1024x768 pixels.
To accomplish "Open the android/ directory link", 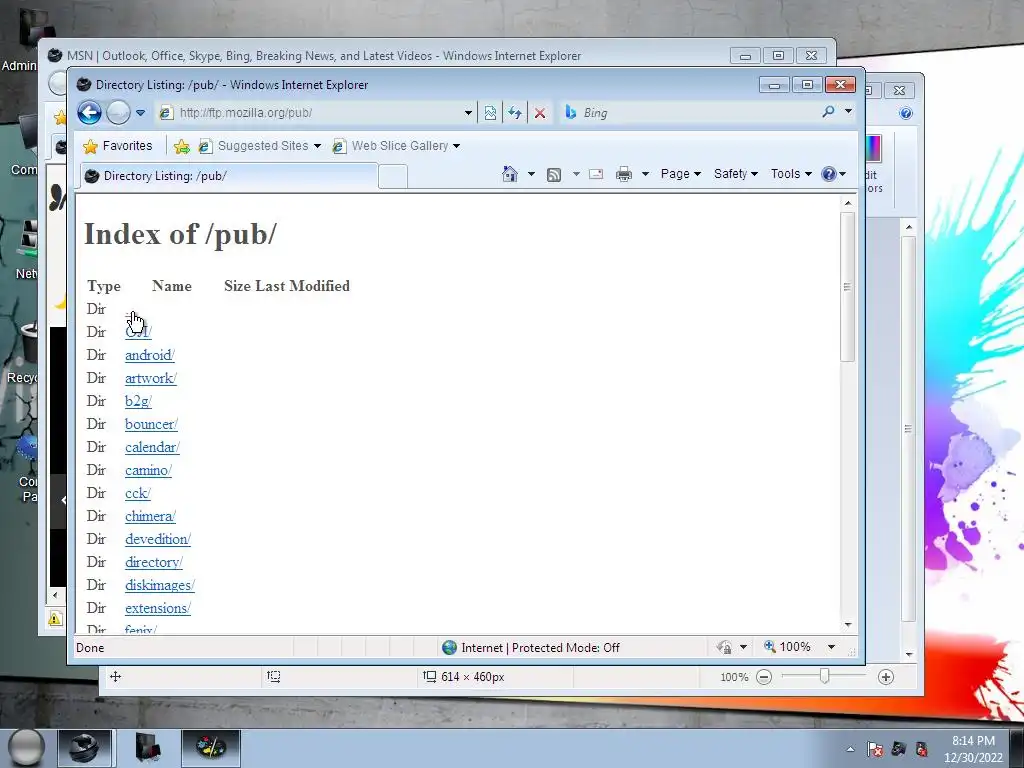I will tap(150, 355).
